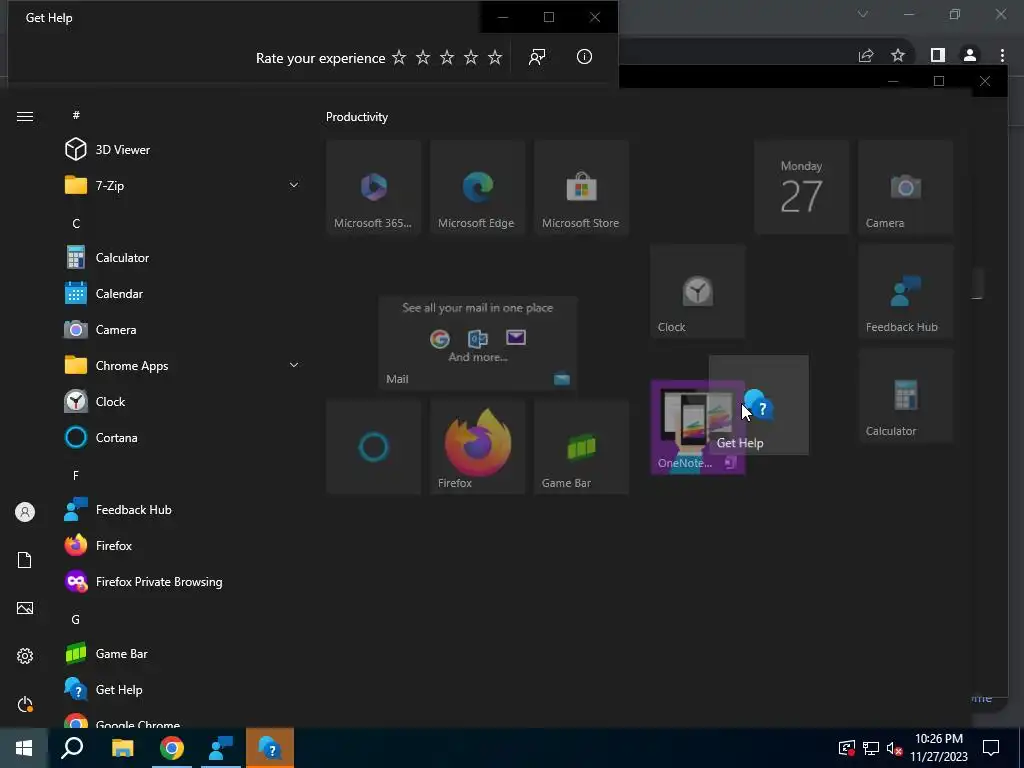The width and height of the screenshot is (1024, 768).
Task: Open the Camera tile
Action: (x=905, y=187)
